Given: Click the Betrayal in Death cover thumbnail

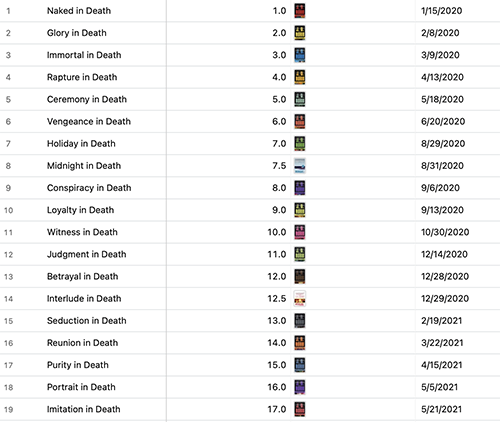Looking at the screenshot, I should pyautogui.click(x=300, y=276).
